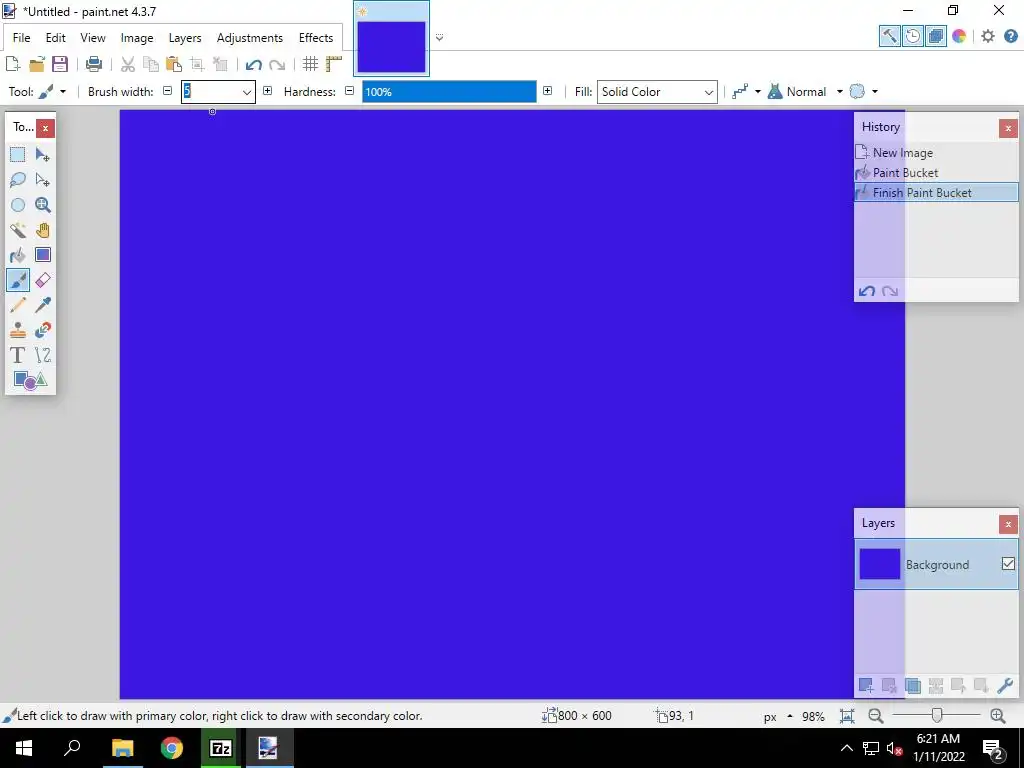The width and height of the screenshot is (1024, 768).
Task: Select the Paintbrush tool
Action: pos(18,280)
